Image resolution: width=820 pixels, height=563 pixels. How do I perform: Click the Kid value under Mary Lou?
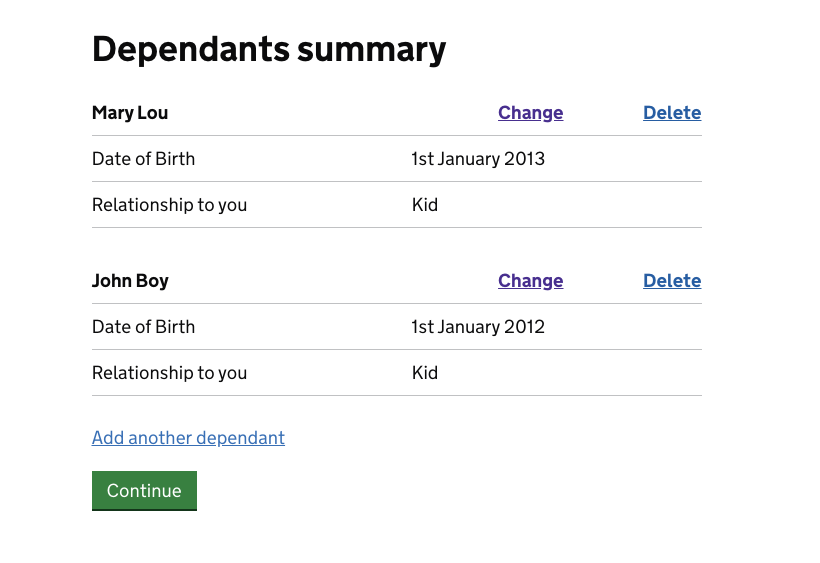click(x=425, y=205)
